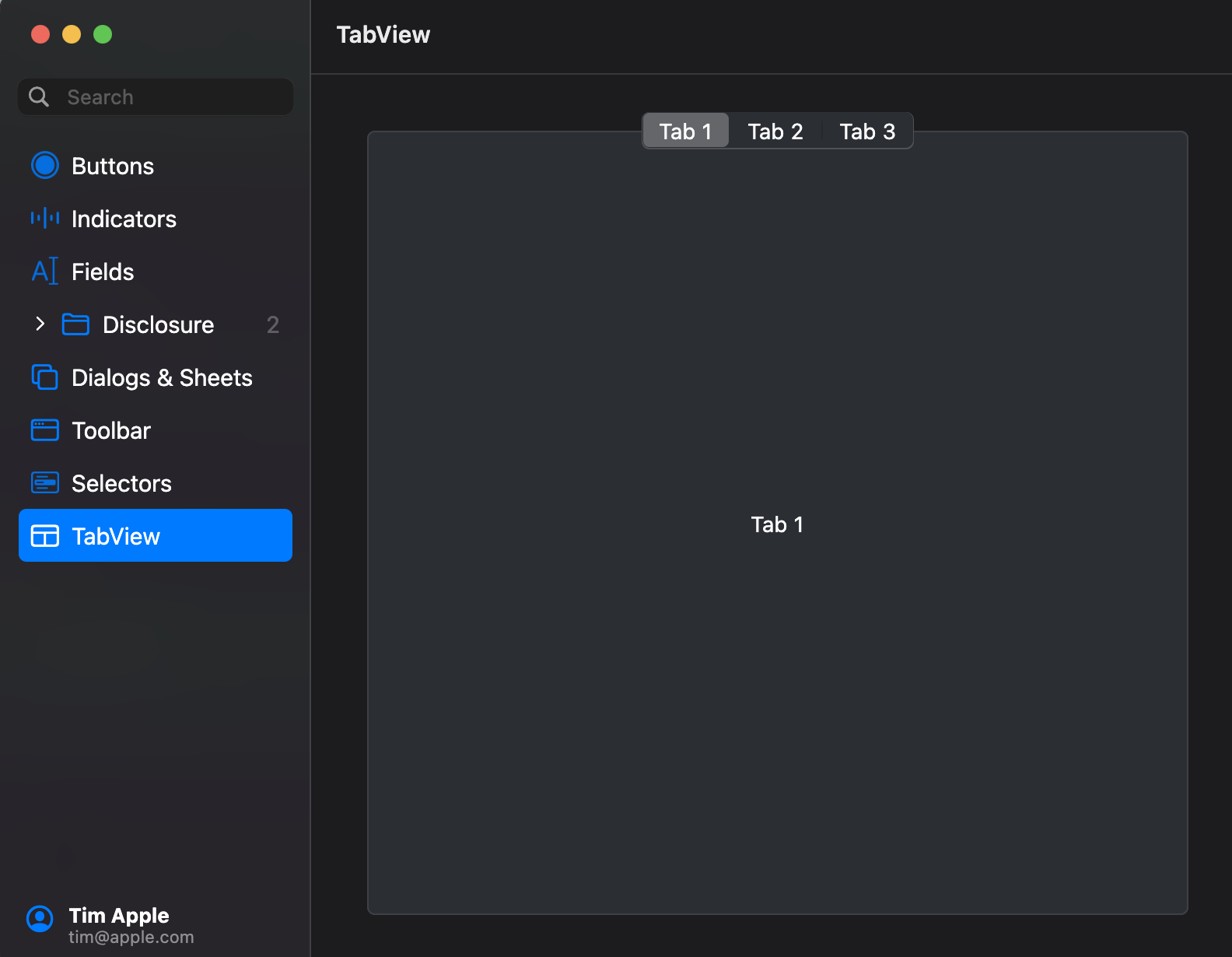Click the Disclosure folder icon
This screenshot has height=957, width=1232.
(75, 324)
